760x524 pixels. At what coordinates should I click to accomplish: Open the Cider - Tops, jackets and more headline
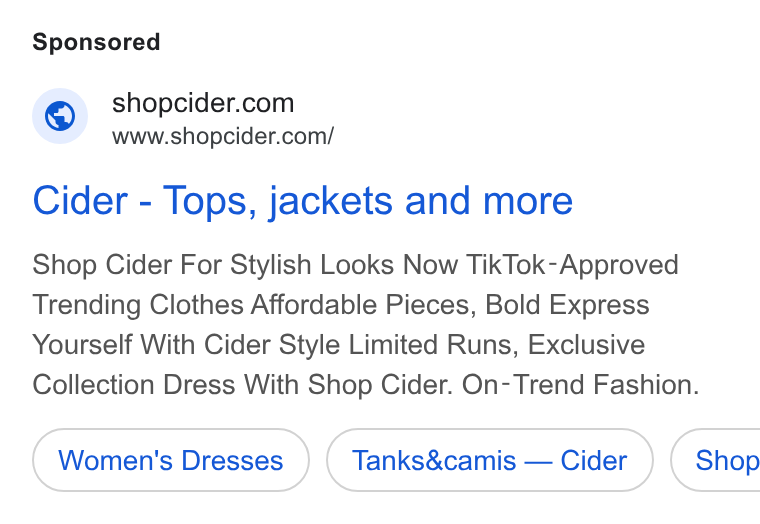(302, 201)
